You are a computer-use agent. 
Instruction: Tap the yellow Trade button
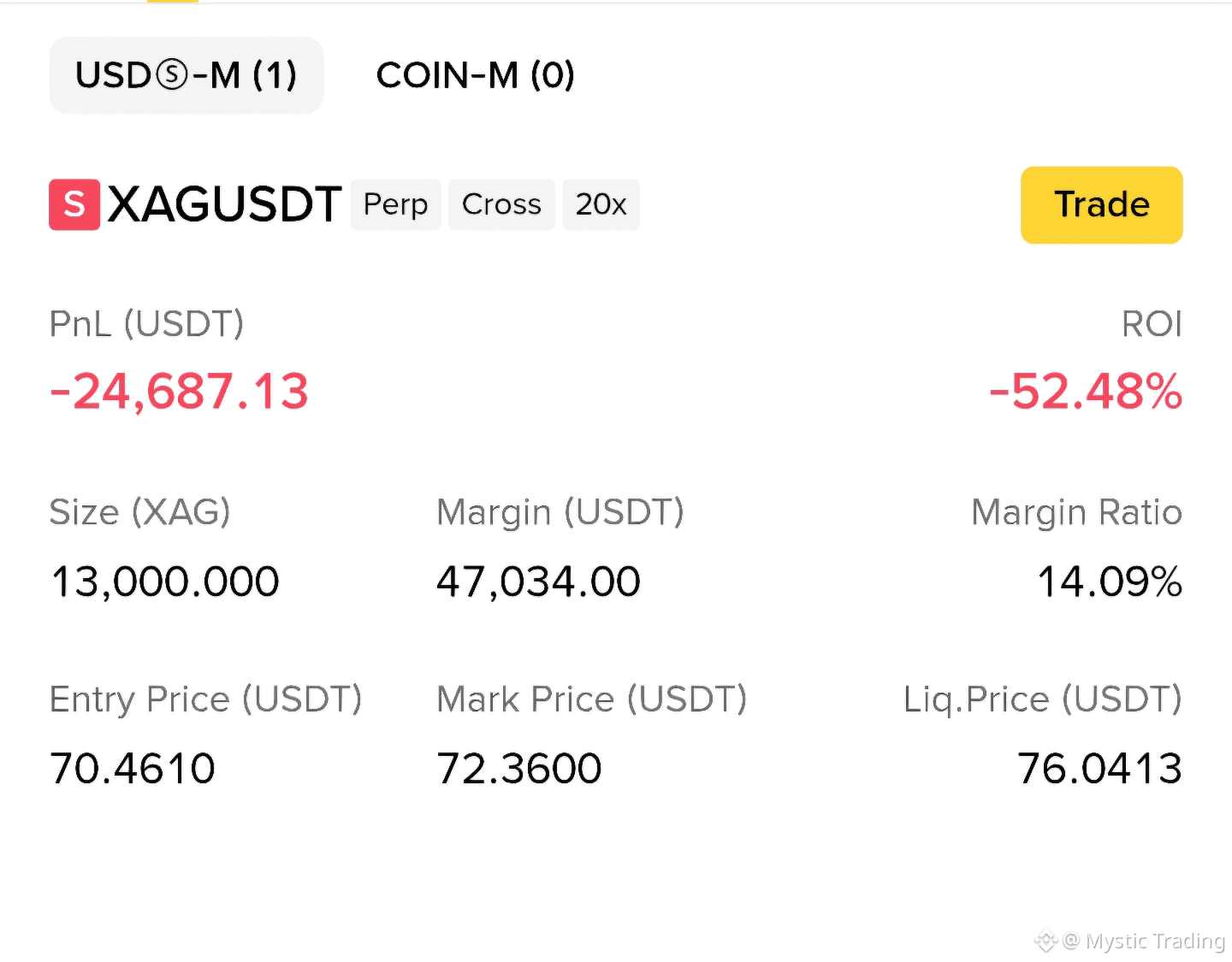[x=1102, y=205]
